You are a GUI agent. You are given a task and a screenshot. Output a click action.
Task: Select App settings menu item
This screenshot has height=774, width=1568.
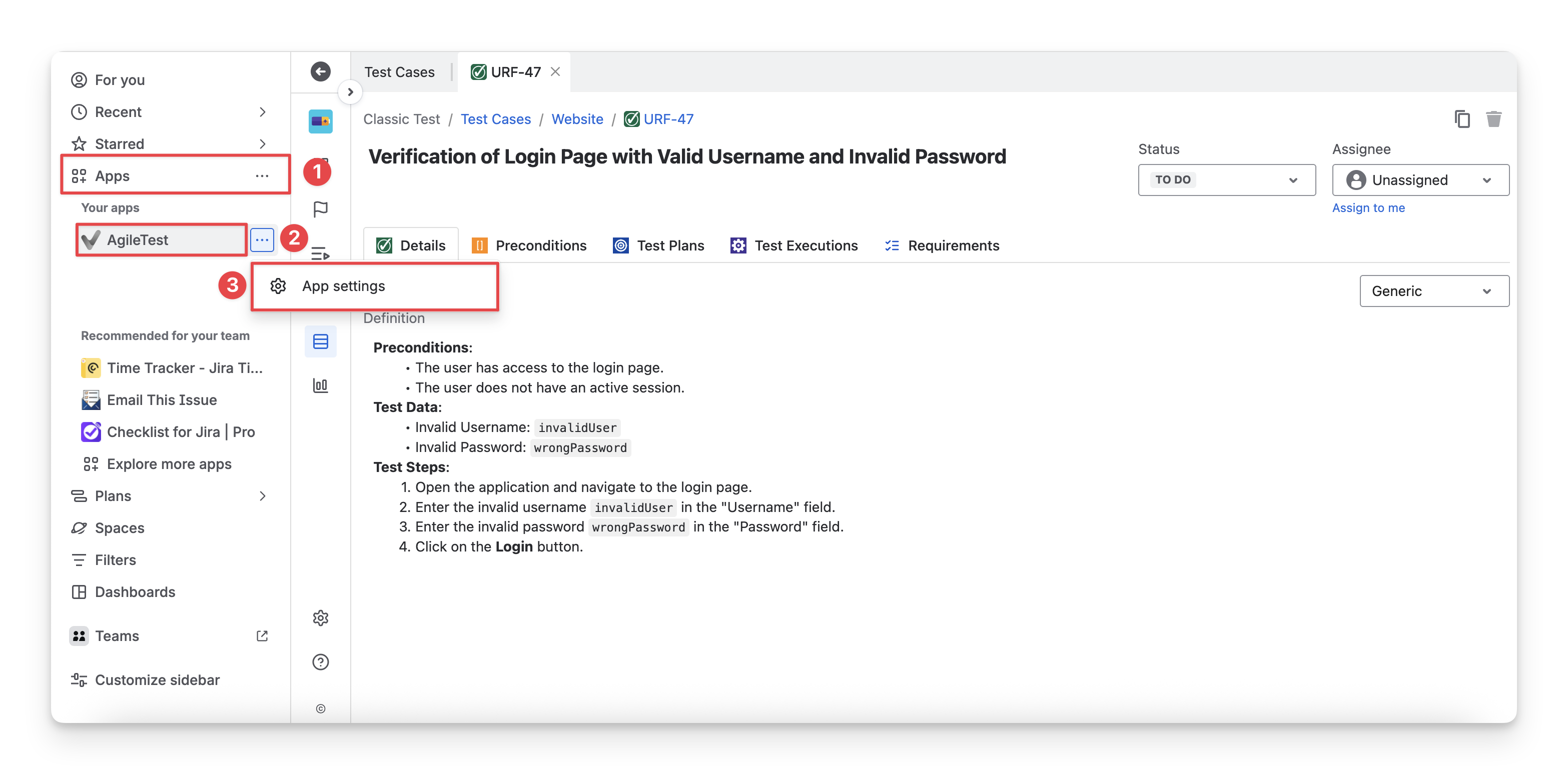pyautogui.click(x=344, y=286)
